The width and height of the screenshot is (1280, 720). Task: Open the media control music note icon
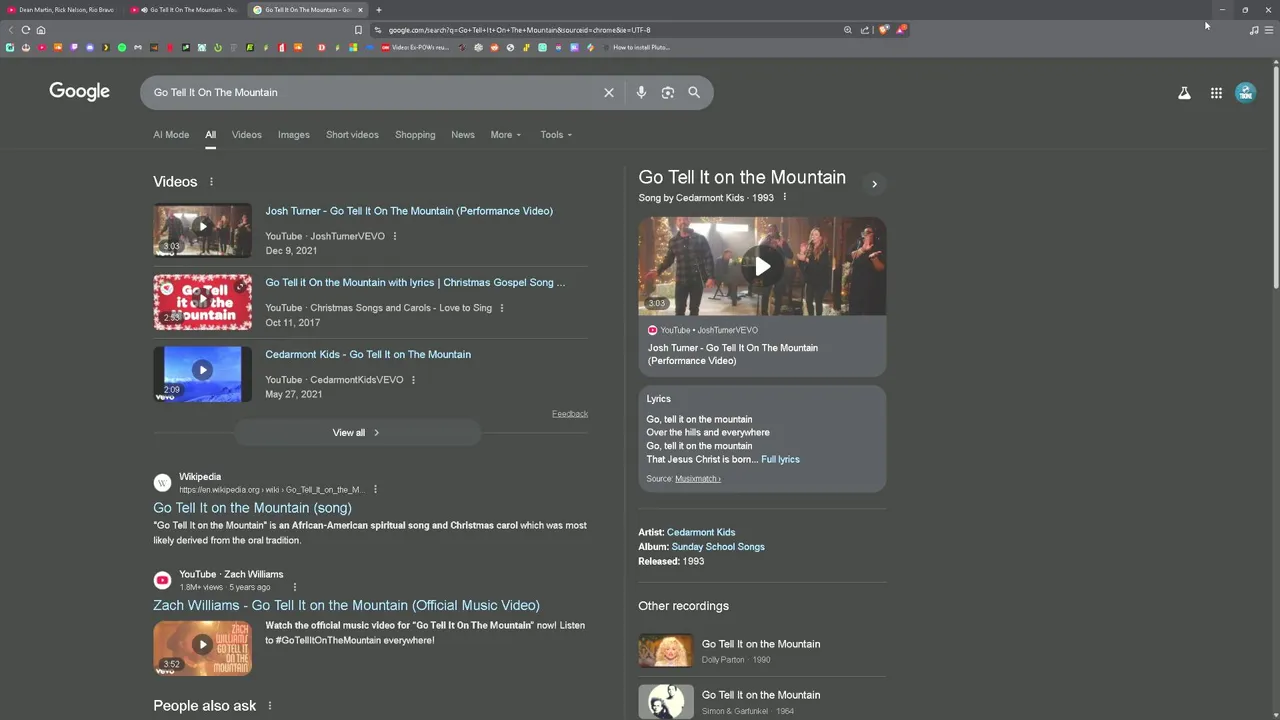pyautogui.click(x=1254, y=30)
